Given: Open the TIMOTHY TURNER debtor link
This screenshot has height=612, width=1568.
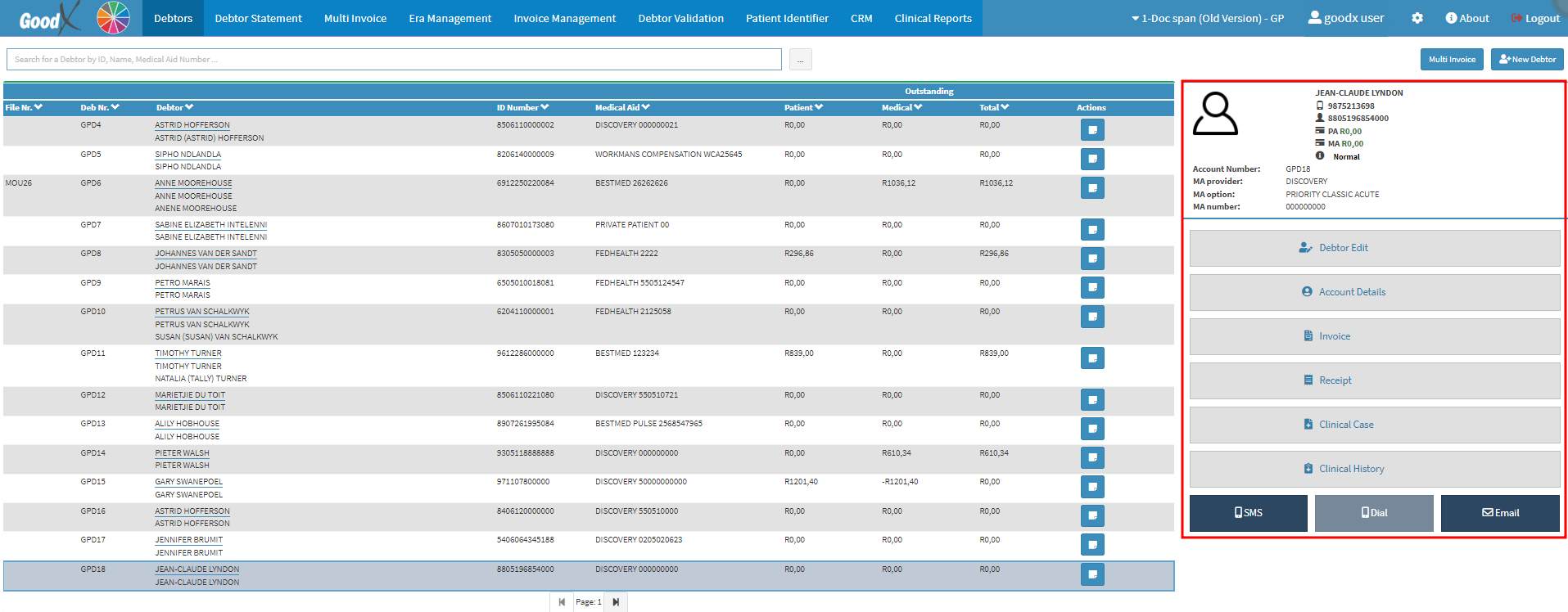Looking at the screenshot, I should pyautogui.click(x=188, y=353).
